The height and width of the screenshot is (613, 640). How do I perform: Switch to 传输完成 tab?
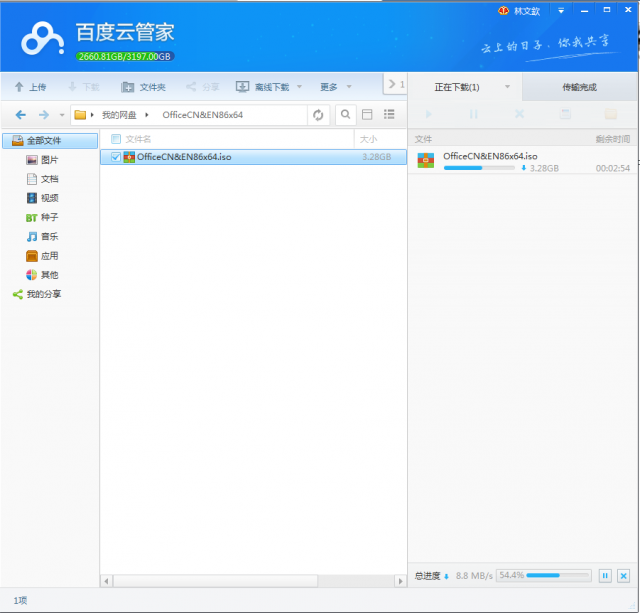tap(580, 87)
